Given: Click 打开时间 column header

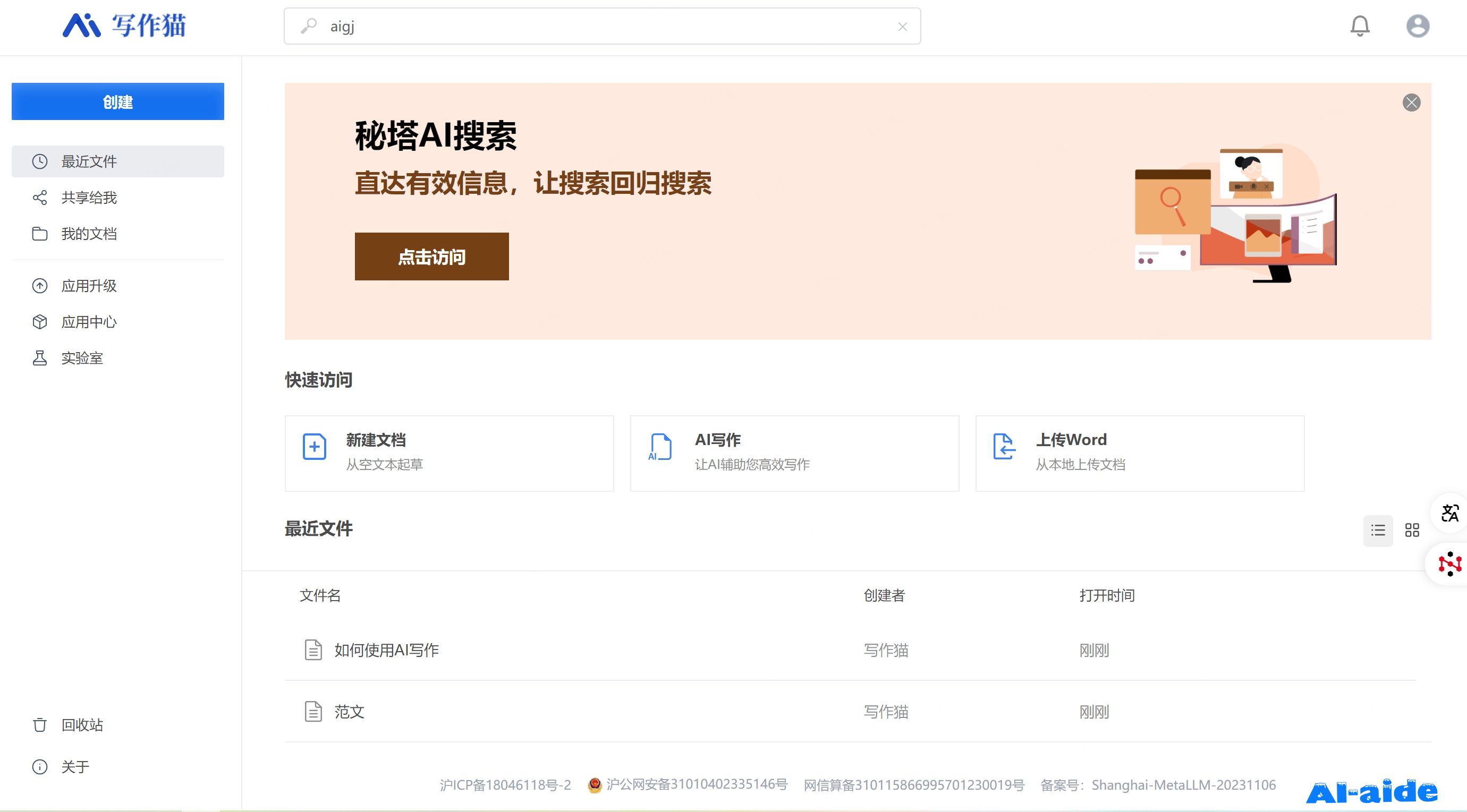Looking at the screenshot, I should click(x=1107, y=595).
